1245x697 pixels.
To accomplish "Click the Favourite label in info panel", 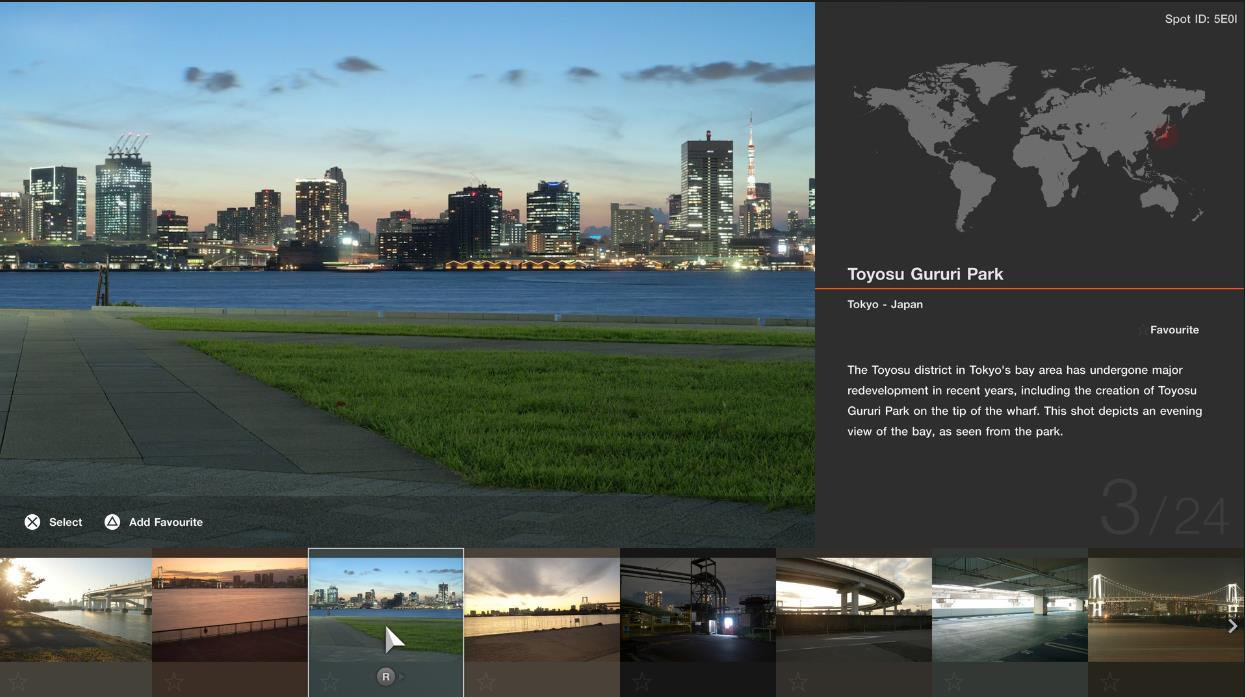I will point(1173,330).
